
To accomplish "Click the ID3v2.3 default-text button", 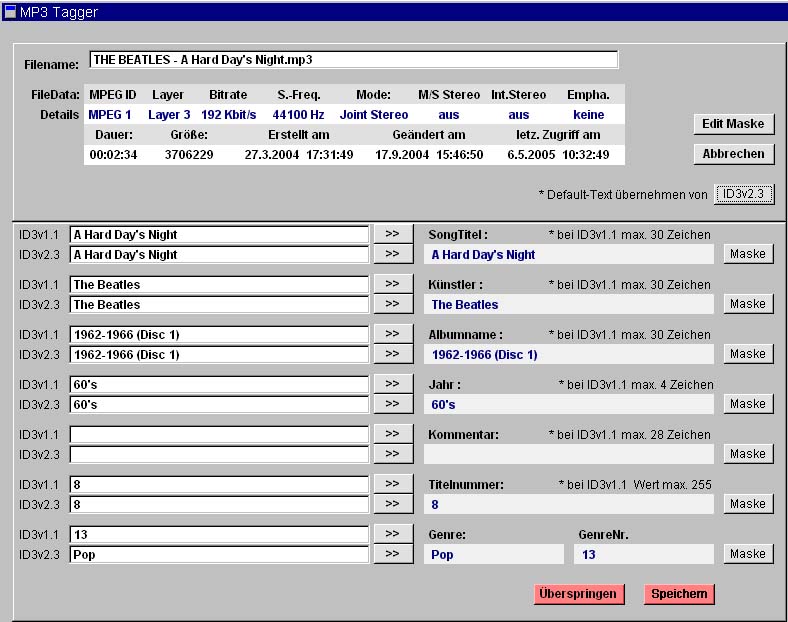I will [744, 194].
